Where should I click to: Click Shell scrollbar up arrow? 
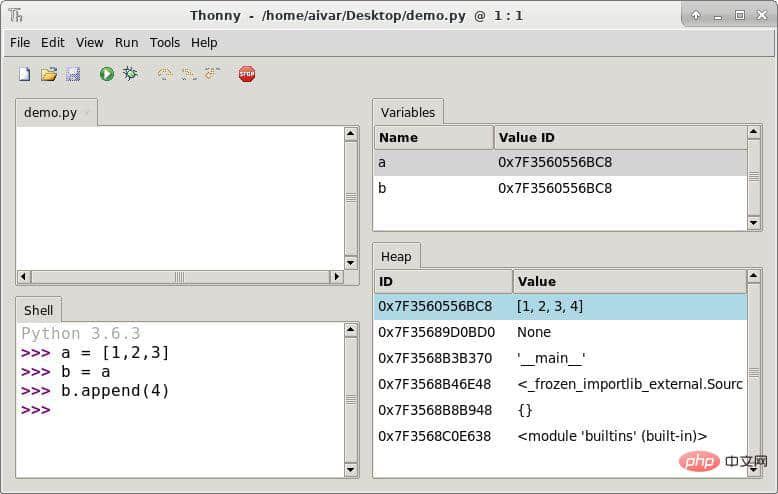point(351,329)
